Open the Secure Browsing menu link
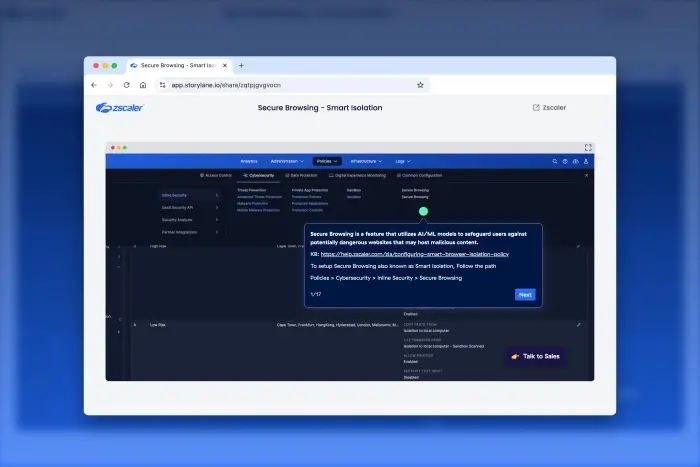The height and width of the screenshot is (467, 700). point(415,197)
